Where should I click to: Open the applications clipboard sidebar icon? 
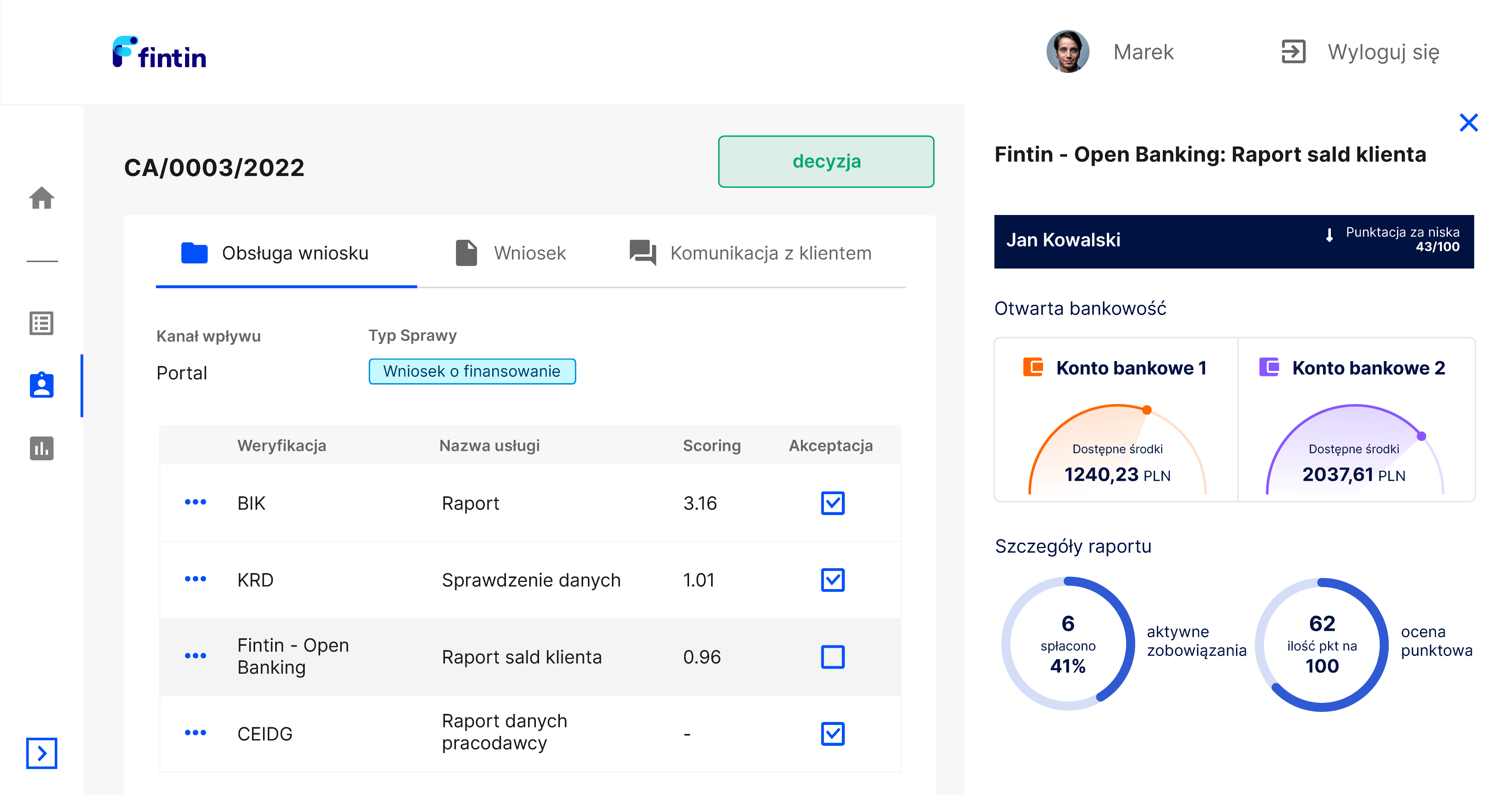[42, 385]
